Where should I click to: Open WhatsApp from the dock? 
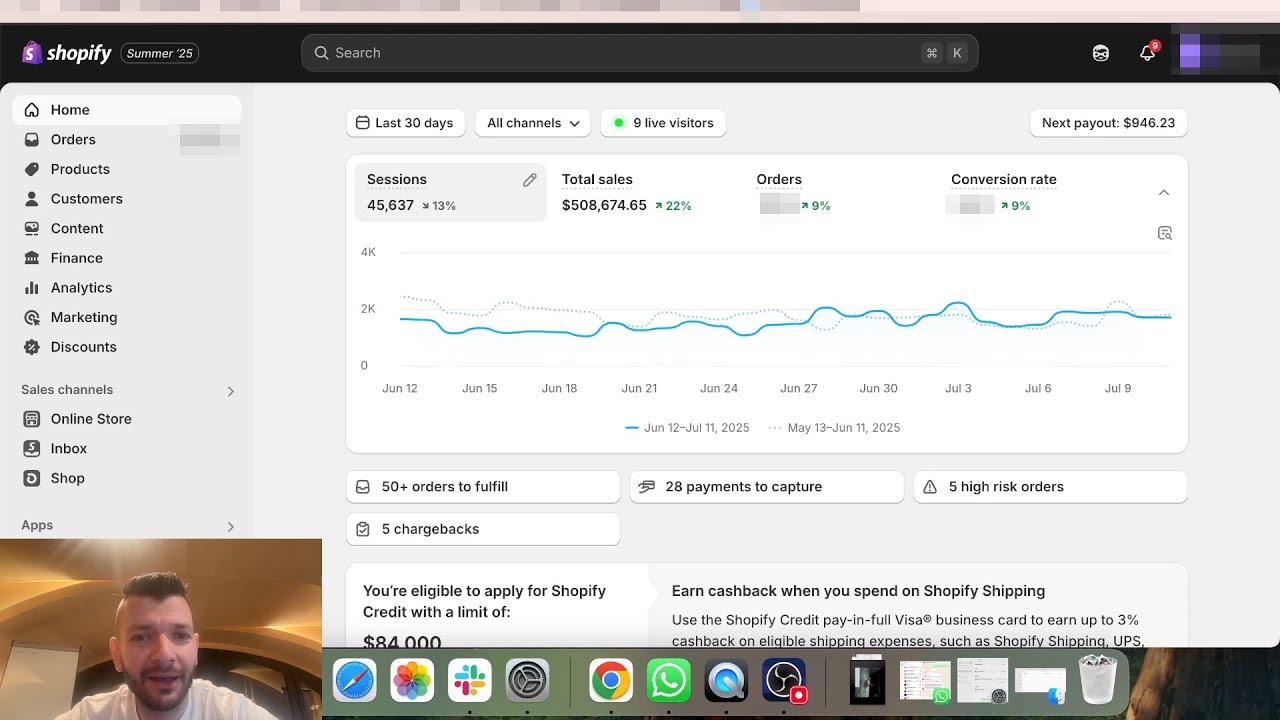(668, 681)
